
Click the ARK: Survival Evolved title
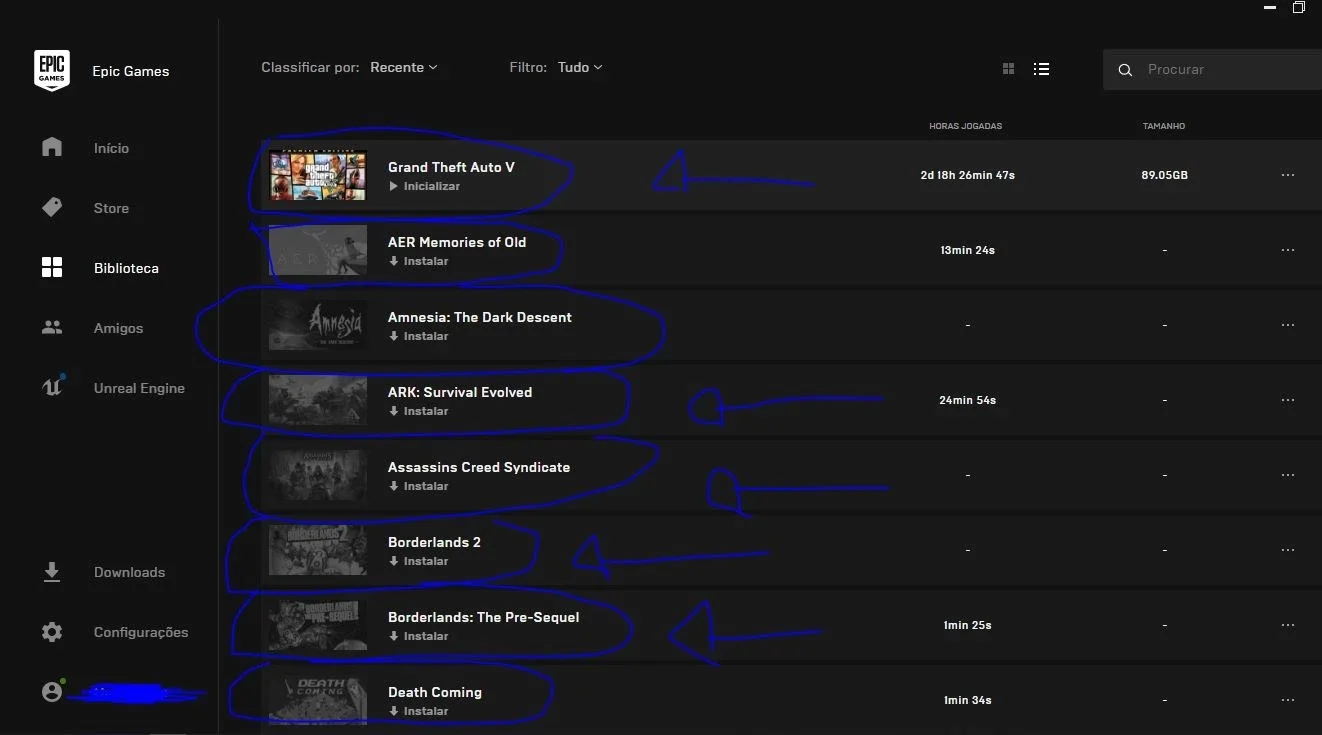pyautogui.click(x=460, y=392)
